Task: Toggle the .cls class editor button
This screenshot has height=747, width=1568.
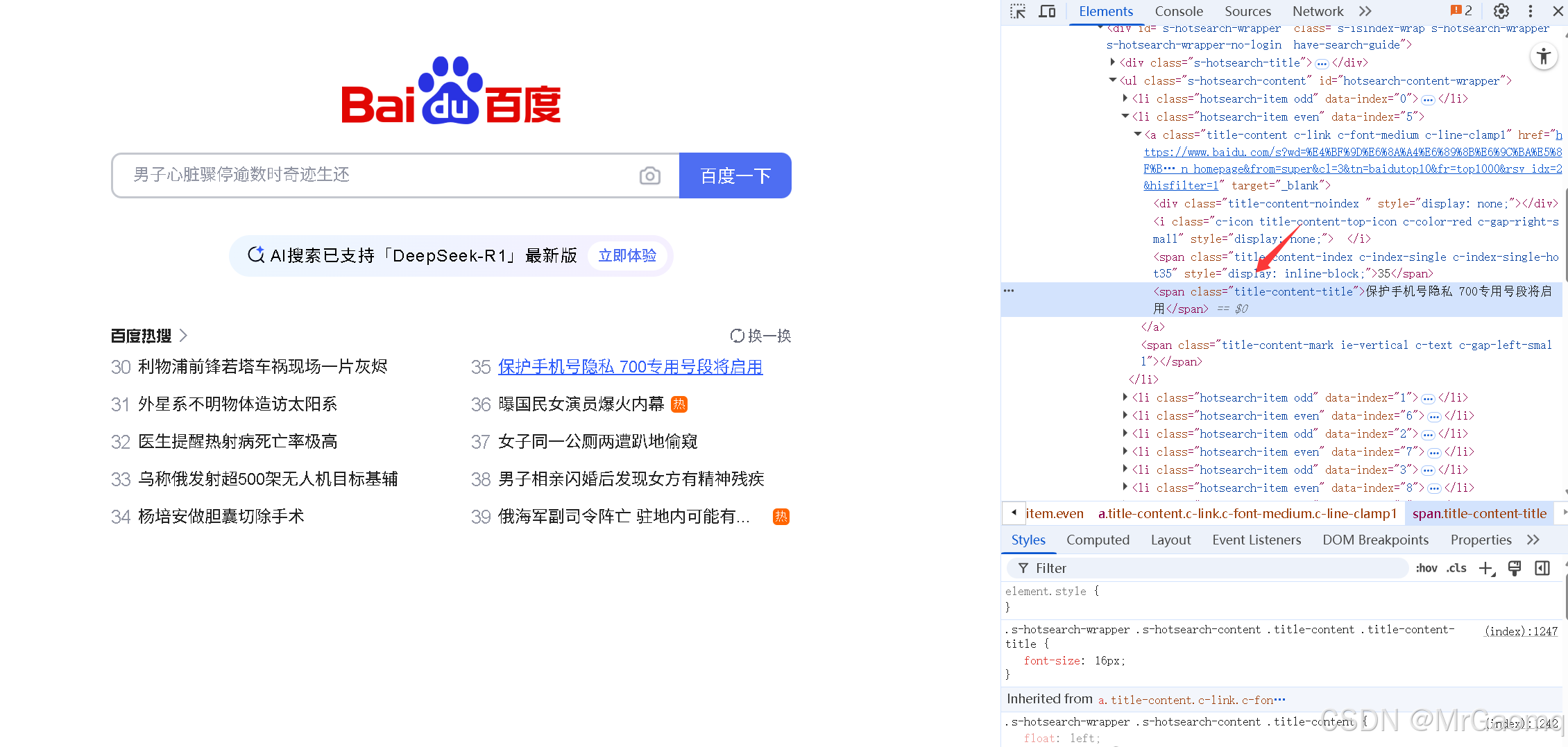Action: 1456,568
